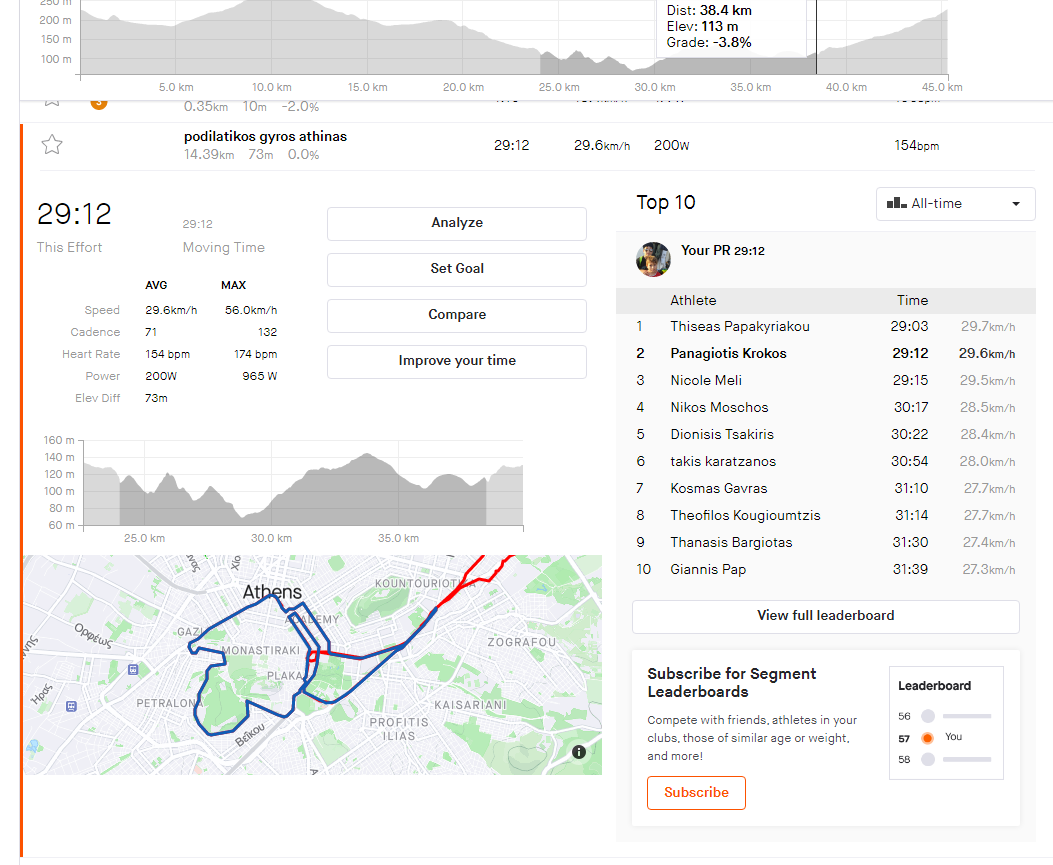1053x865 pixels.
Task: Click the leaderboard chart icon beside All-time
Action: (x=896, y=204)
